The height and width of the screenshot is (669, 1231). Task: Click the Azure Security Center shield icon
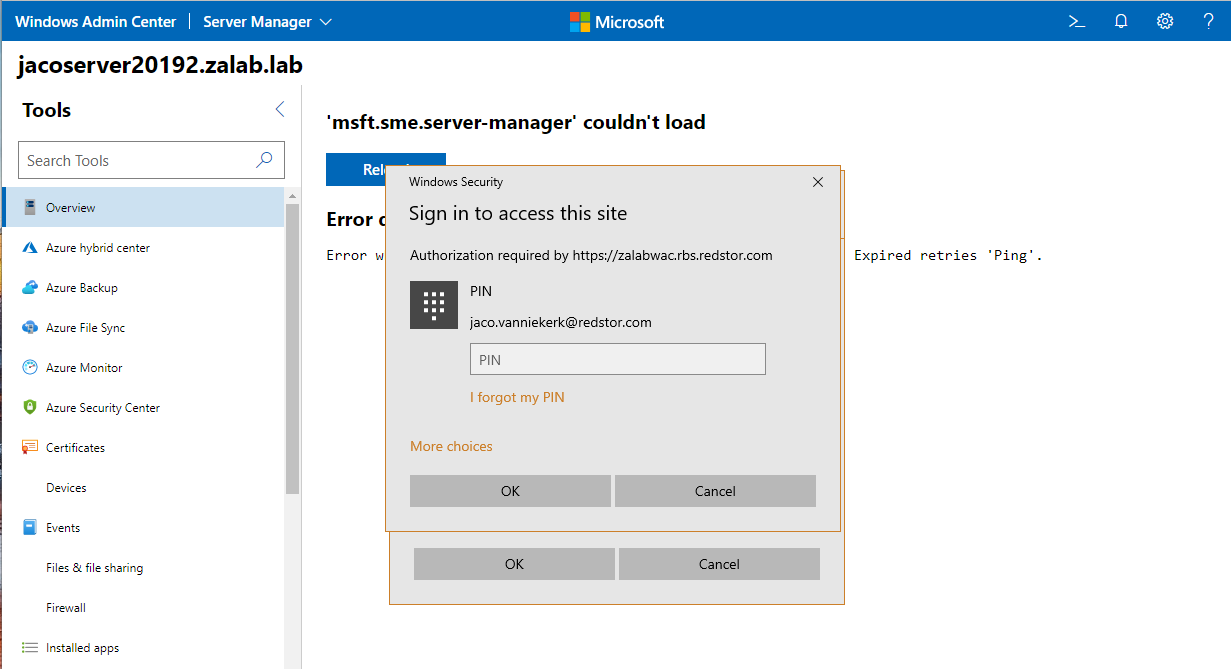pyautogui.click(x=29, y=408)
